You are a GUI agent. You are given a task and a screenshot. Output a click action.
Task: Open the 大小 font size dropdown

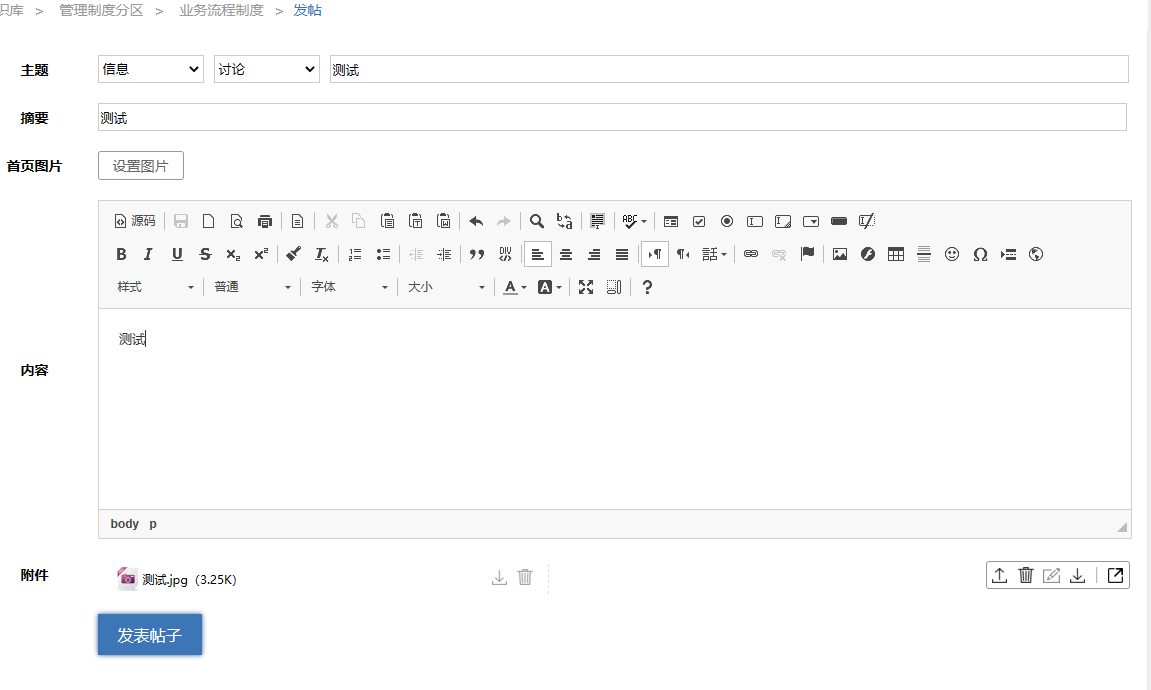point(446,287)
